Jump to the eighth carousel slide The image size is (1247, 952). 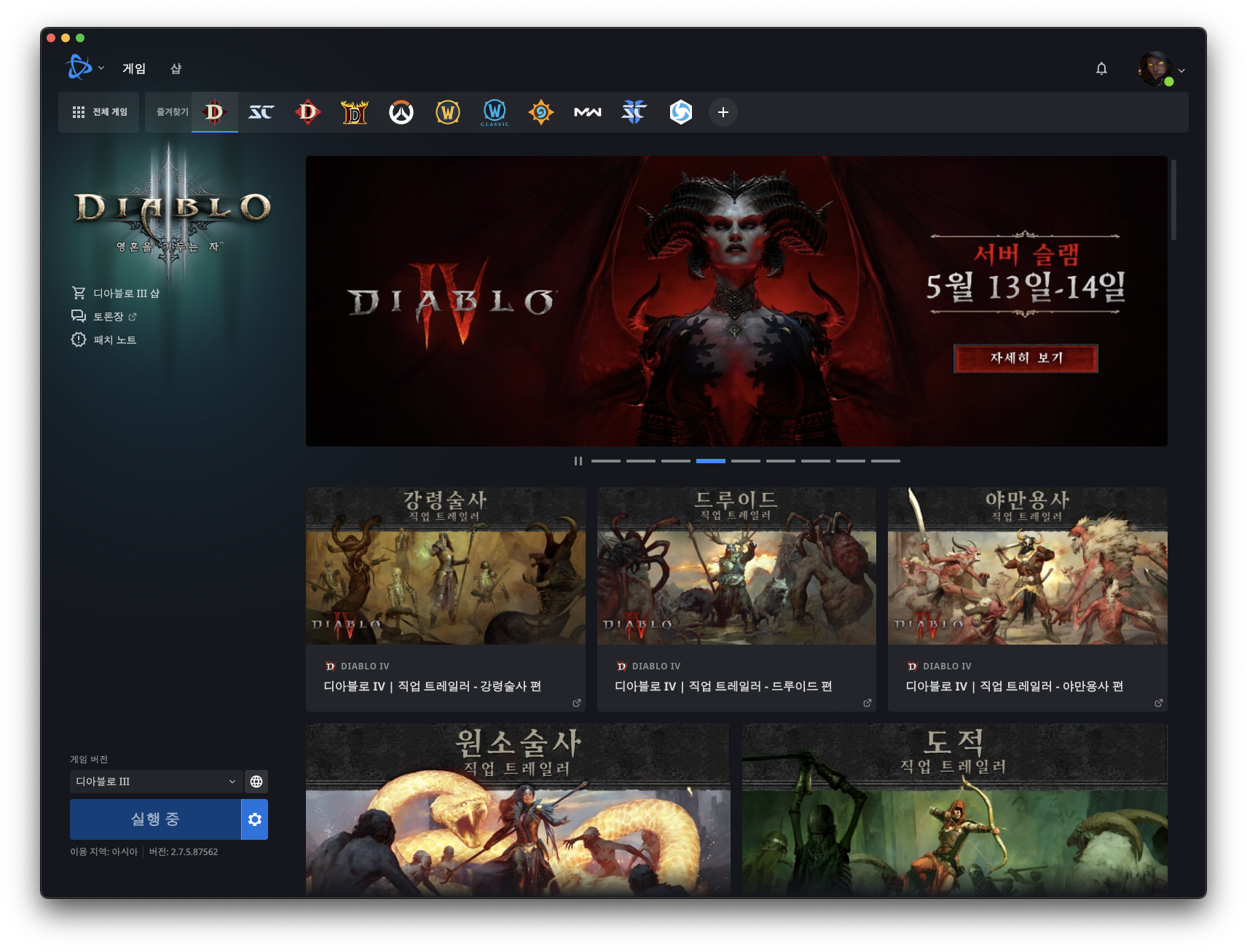point(851,461)
